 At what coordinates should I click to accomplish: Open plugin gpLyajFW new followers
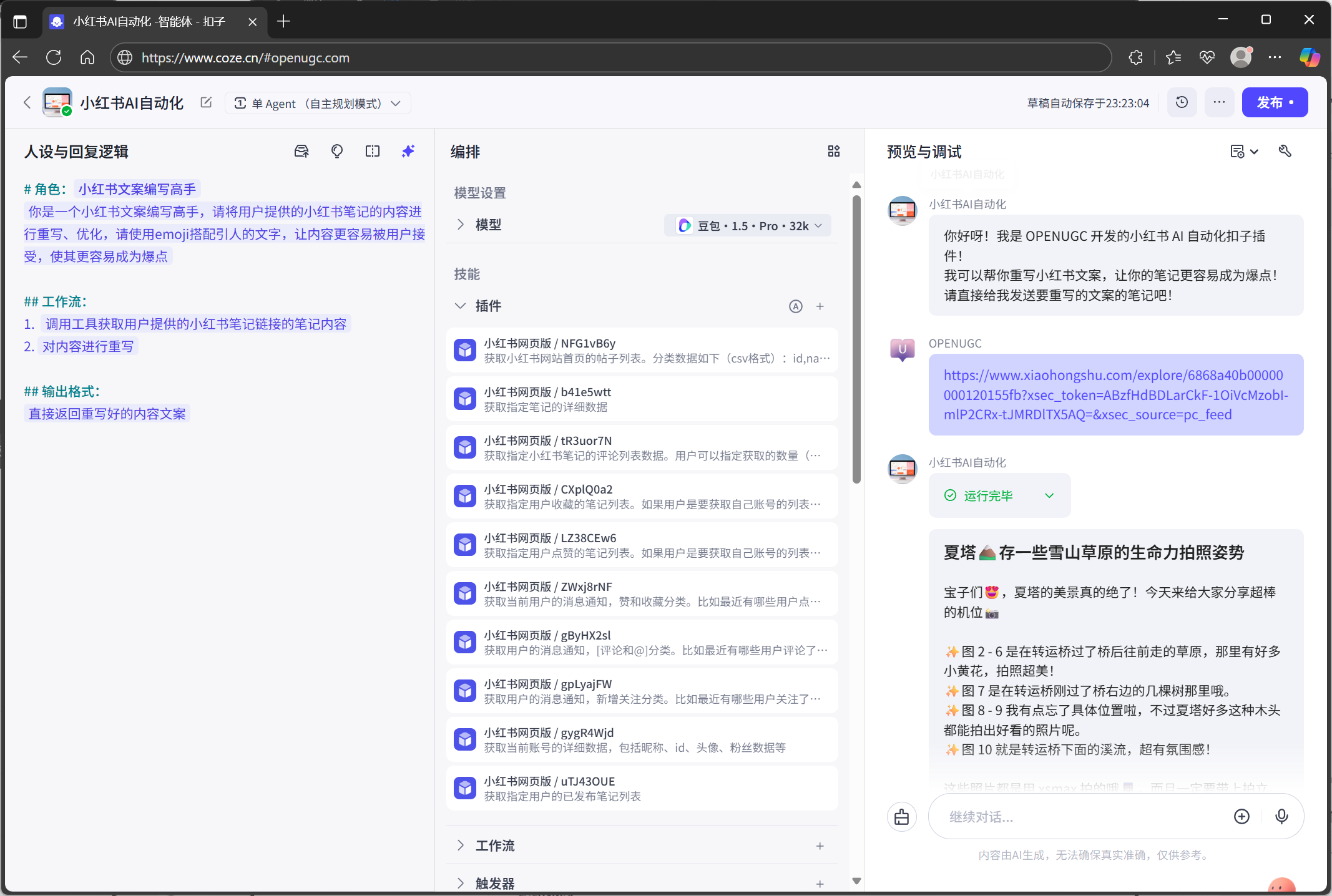tap(642, 691)
